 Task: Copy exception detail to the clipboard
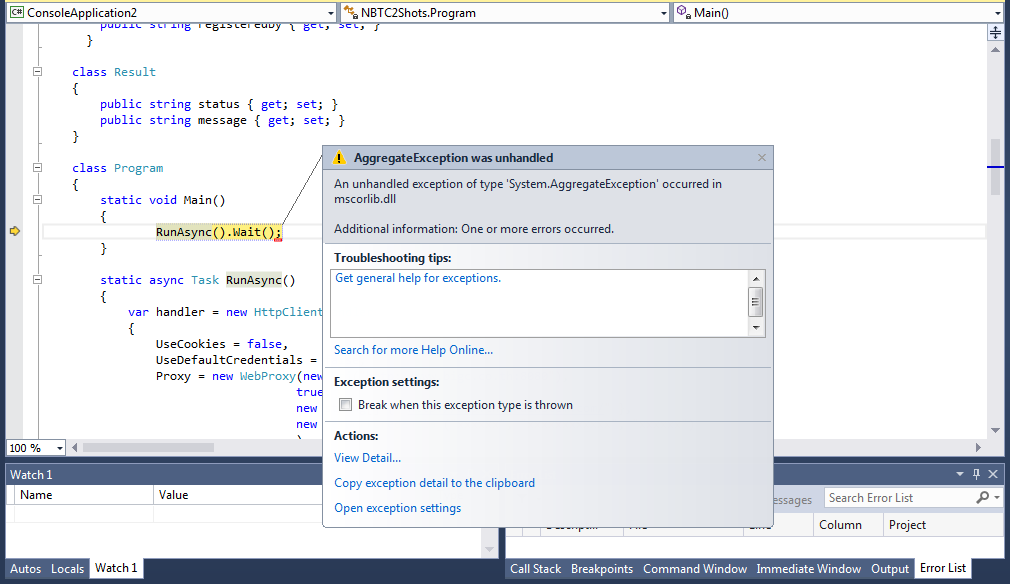click(434, 483)
